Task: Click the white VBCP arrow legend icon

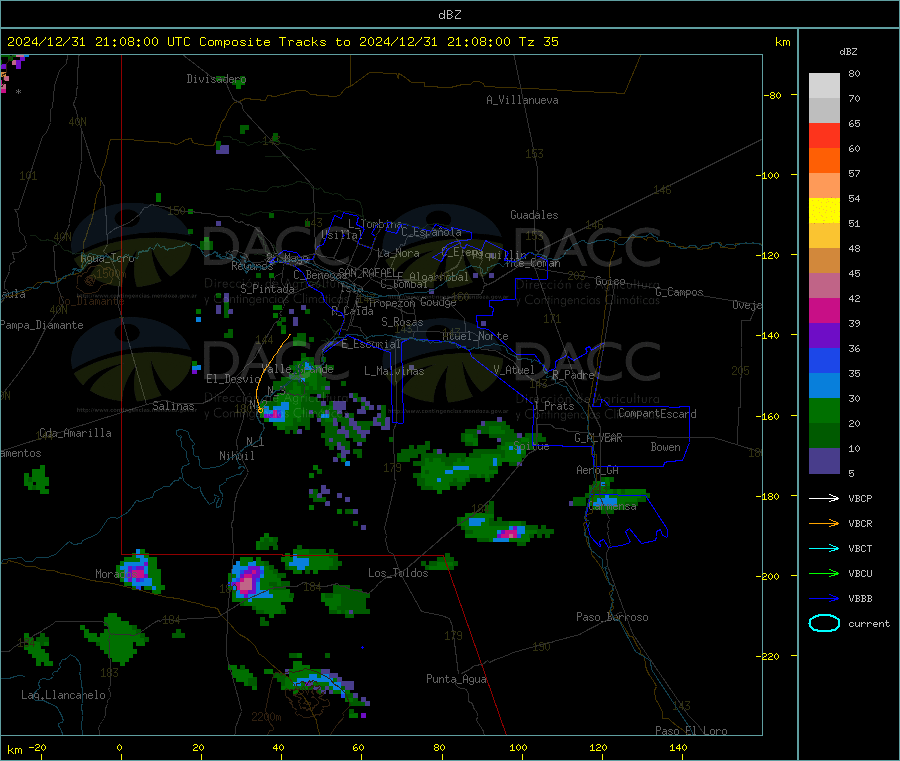Action: click(824, 498)
